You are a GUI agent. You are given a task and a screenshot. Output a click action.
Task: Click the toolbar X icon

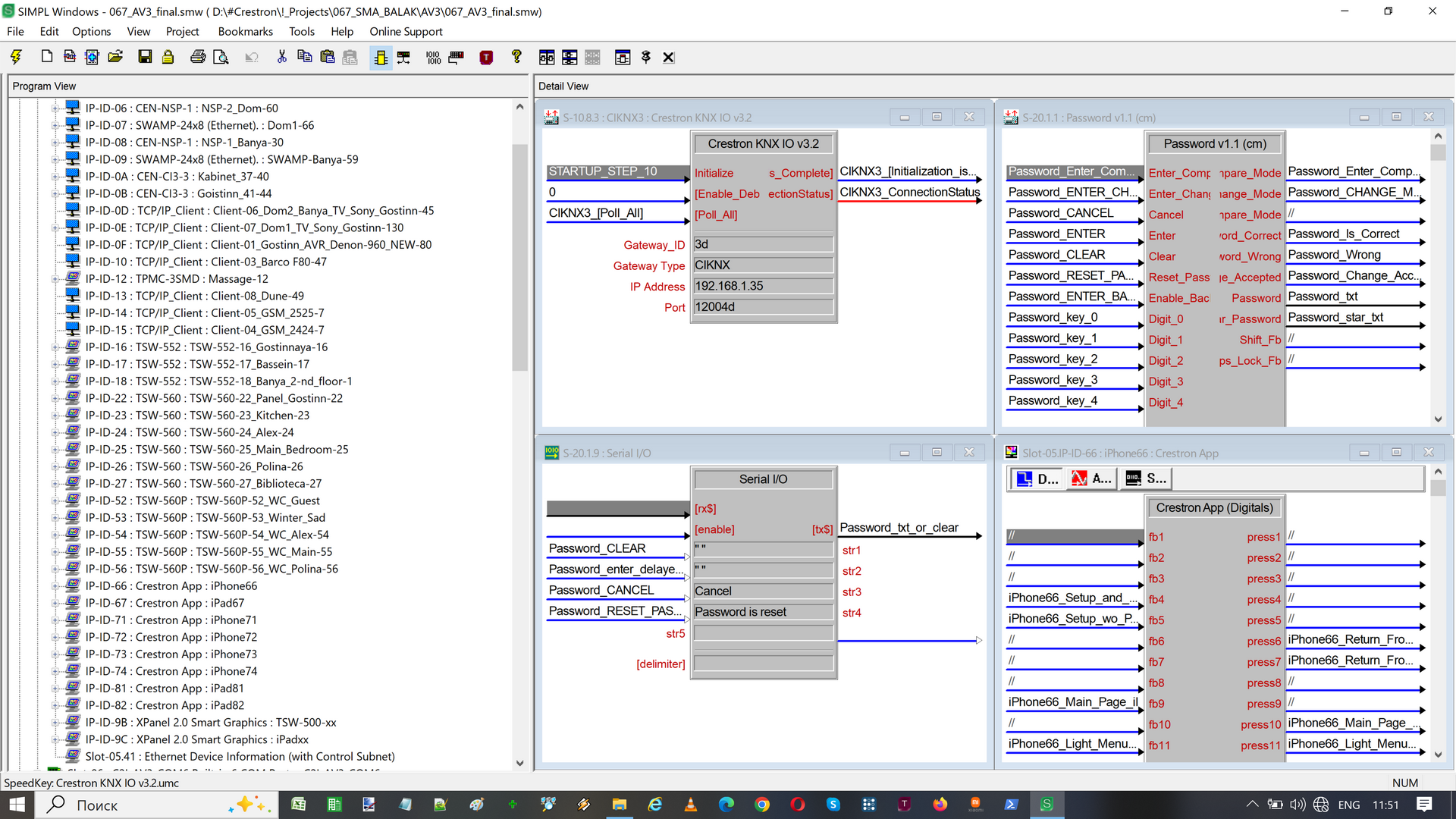pyautogui.click(x=668, y=57)
